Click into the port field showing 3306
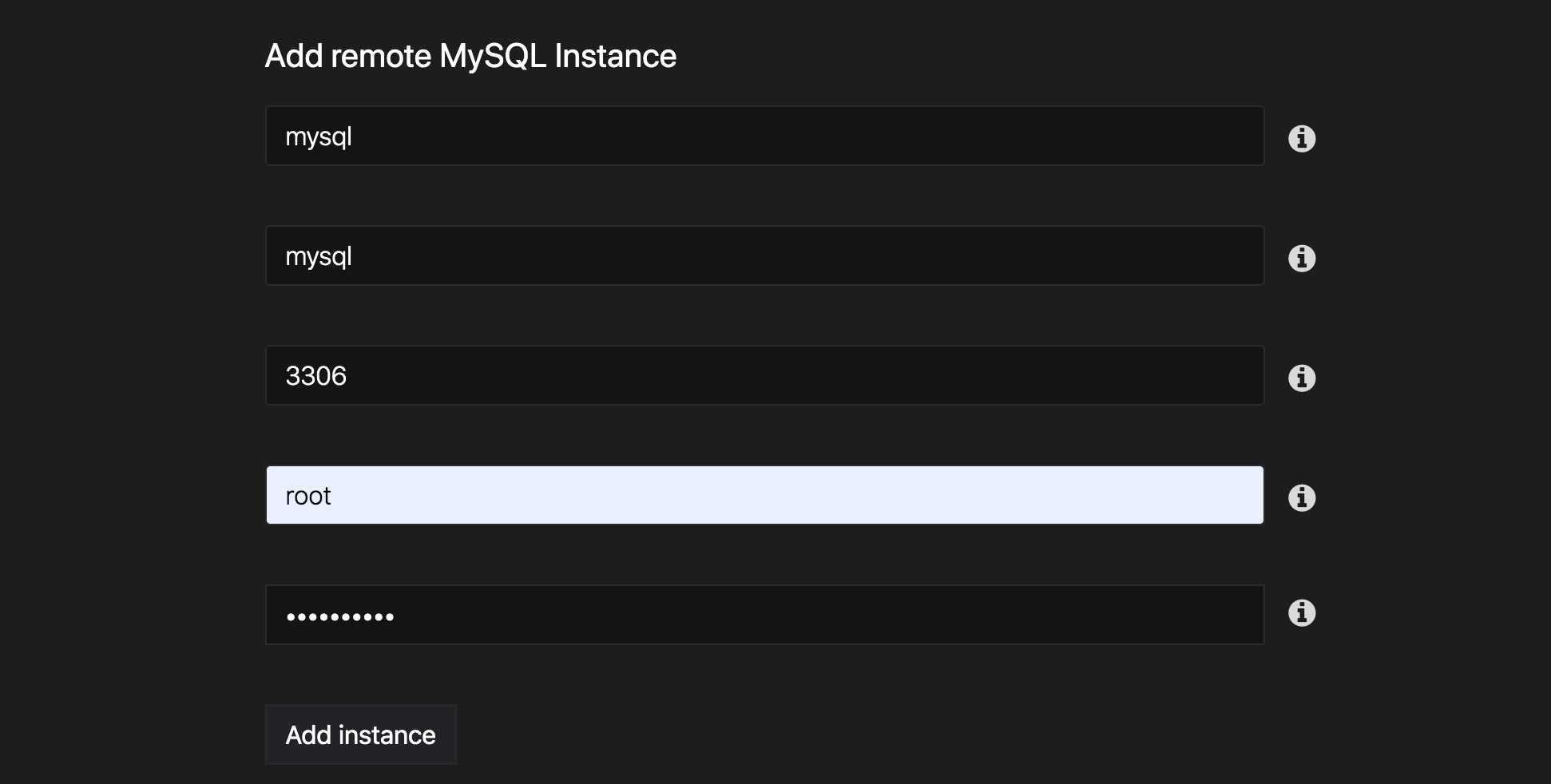This screenshot has height=784, width=1551. tap(764, 375)
